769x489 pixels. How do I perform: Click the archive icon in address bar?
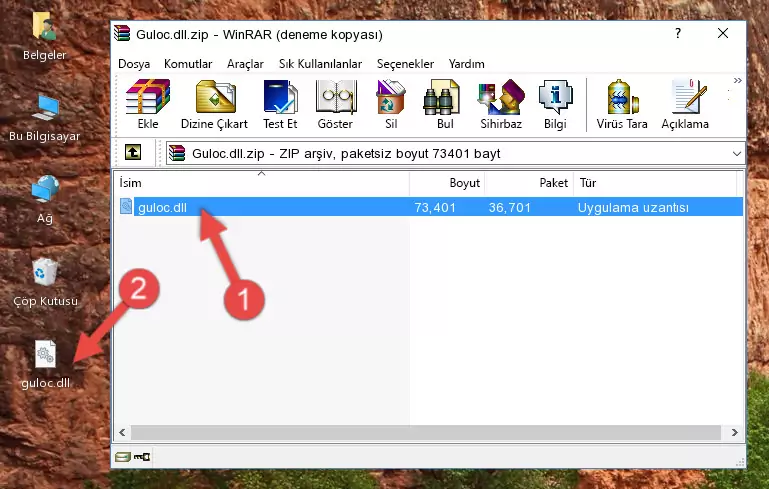pos(177,154)
